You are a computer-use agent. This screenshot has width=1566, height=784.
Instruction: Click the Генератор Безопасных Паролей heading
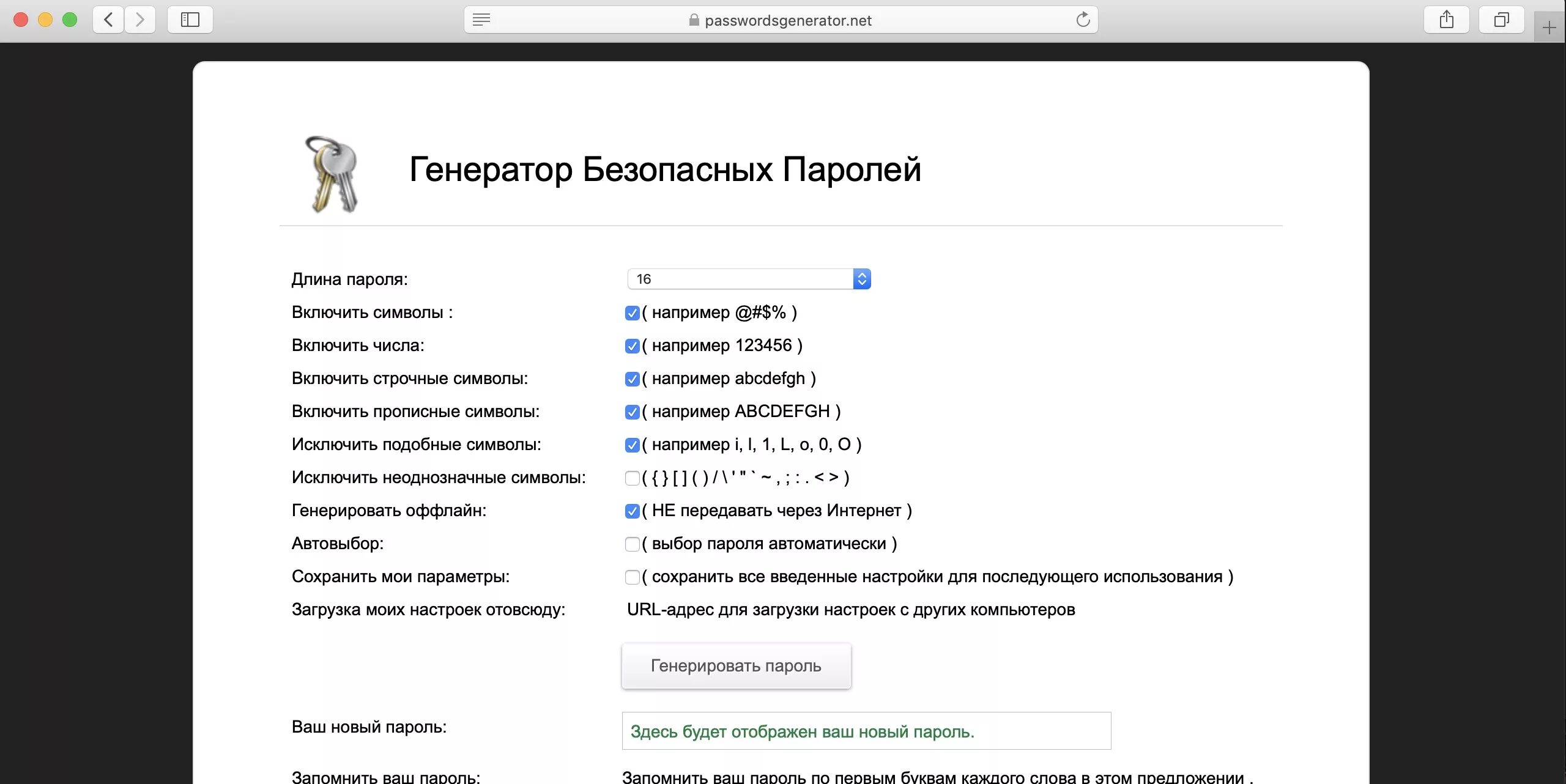[665, 169]
